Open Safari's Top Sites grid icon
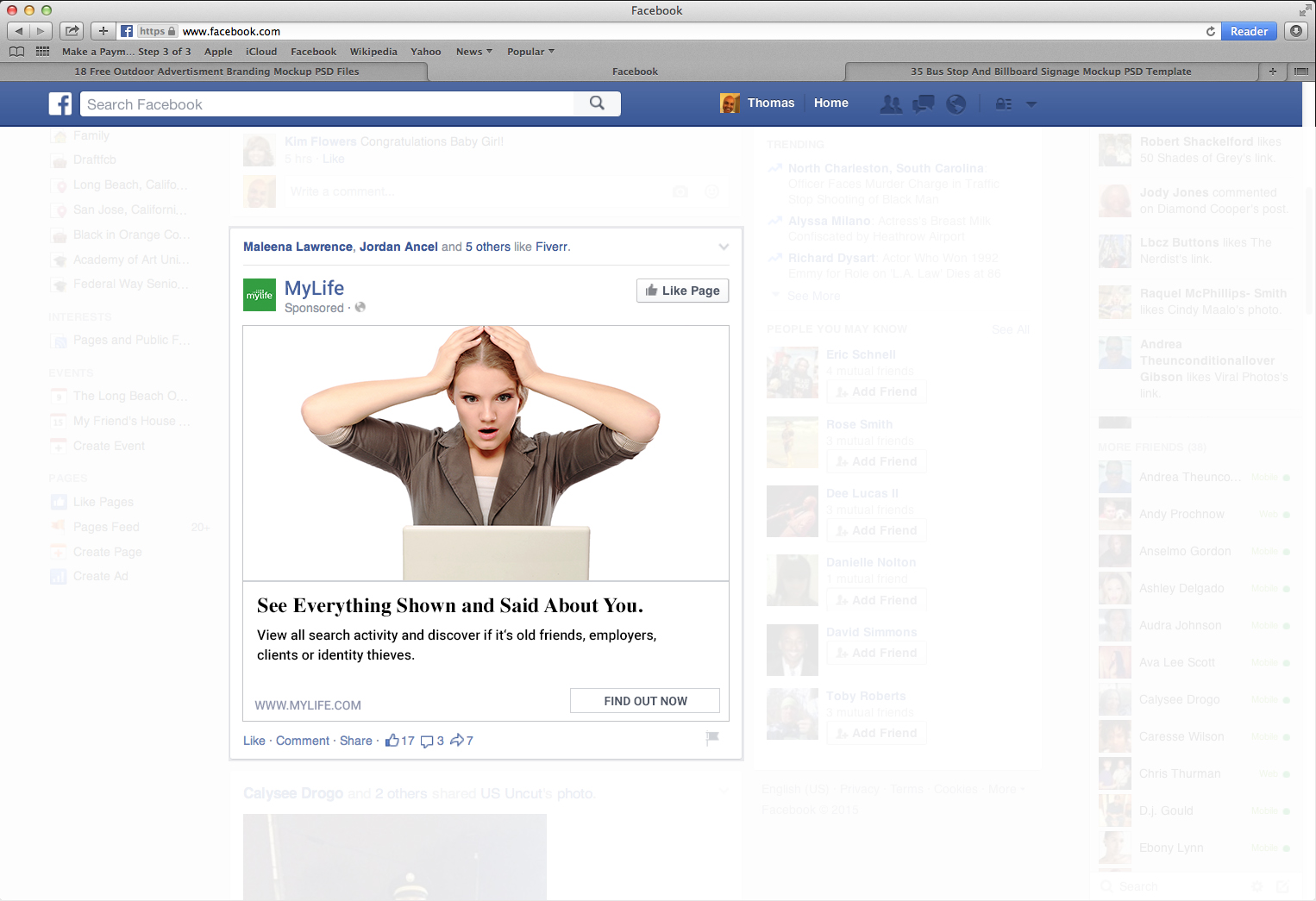This screenshot has width=1316, height=901. point(42,52)
